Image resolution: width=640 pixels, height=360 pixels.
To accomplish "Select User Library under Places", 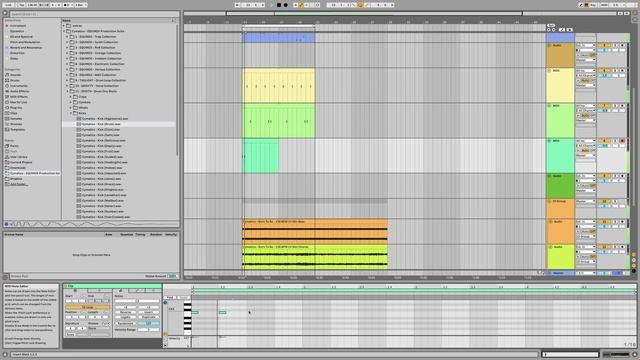I will tap(18, 157).
